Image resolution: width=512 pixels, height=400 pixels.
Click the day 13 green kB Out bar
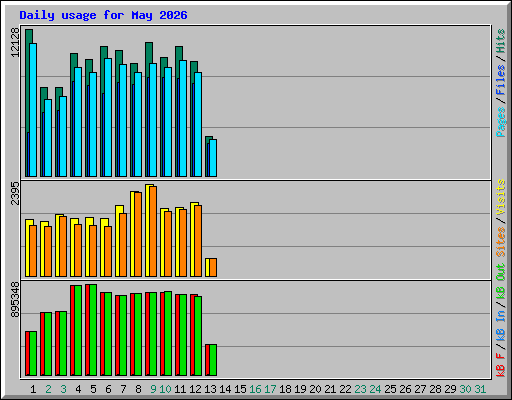213,360
